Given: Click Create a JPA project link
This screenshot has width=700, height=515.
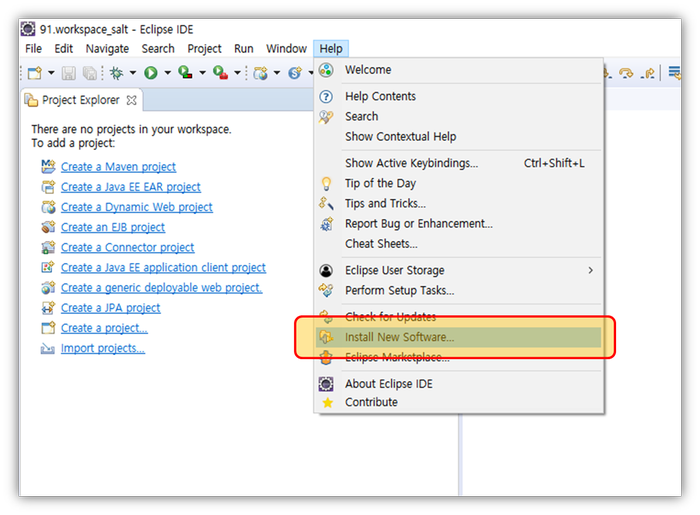Looking at the screenshot, I should 111,308.
